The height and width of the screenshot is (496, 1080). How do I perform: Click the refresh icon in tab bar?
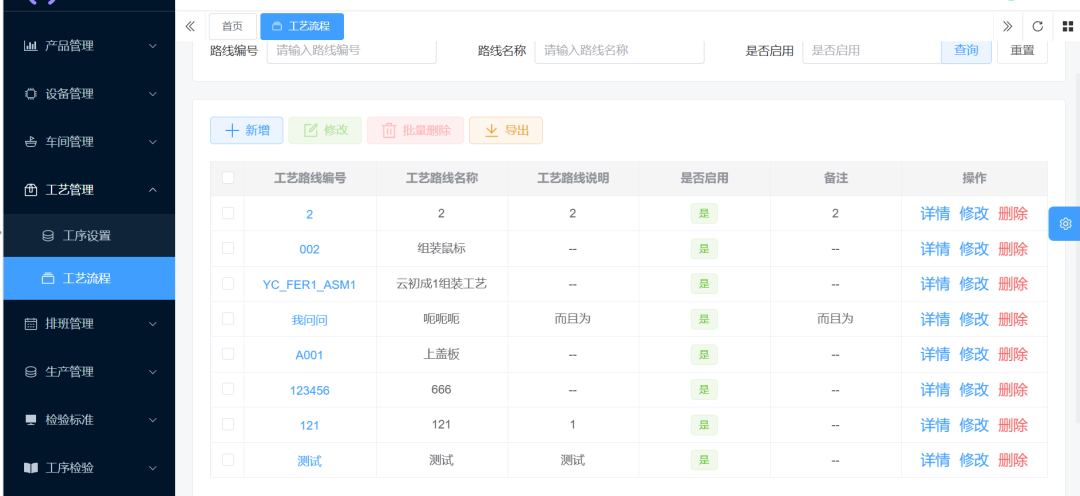(1038, 26)
